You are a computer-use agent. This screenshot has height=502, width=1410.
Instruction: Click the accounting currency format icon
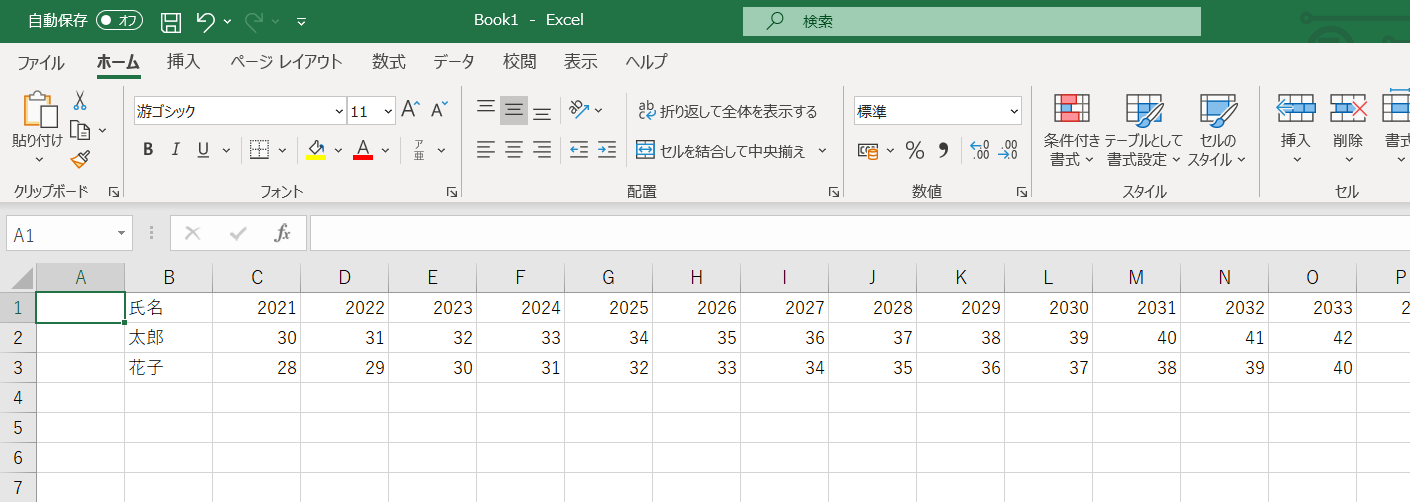(x=868, y=151)
